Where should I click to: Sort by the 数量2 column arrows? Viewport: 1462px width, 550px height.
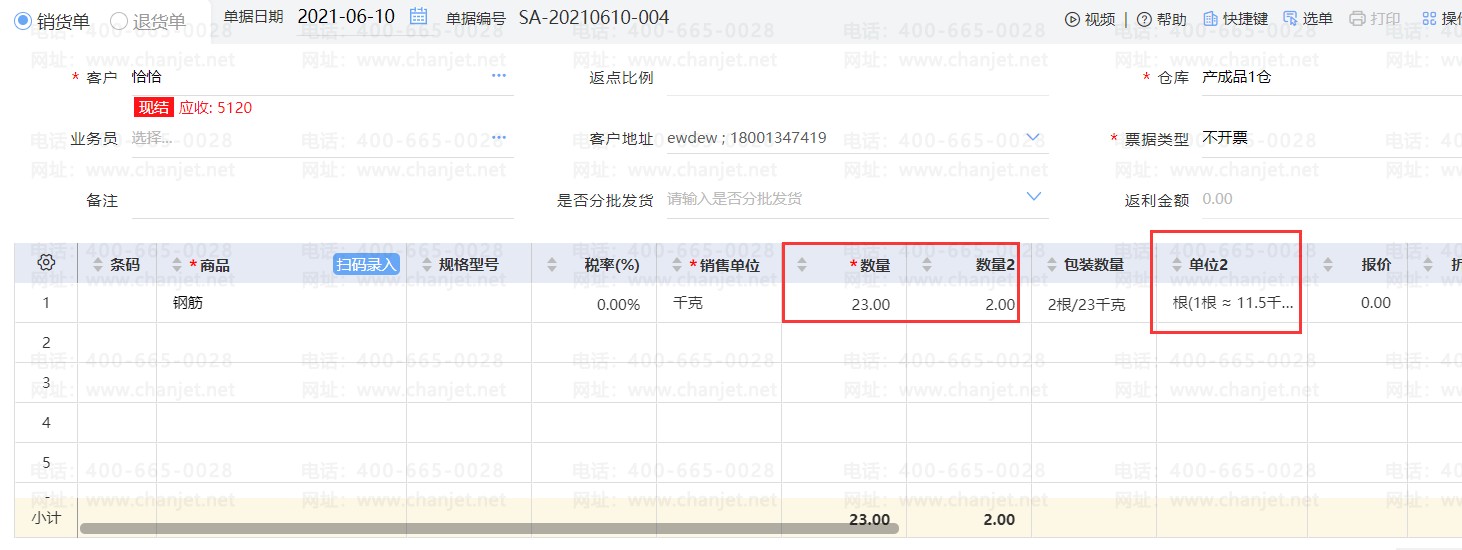pyautogui.click(x=927, y=265)
